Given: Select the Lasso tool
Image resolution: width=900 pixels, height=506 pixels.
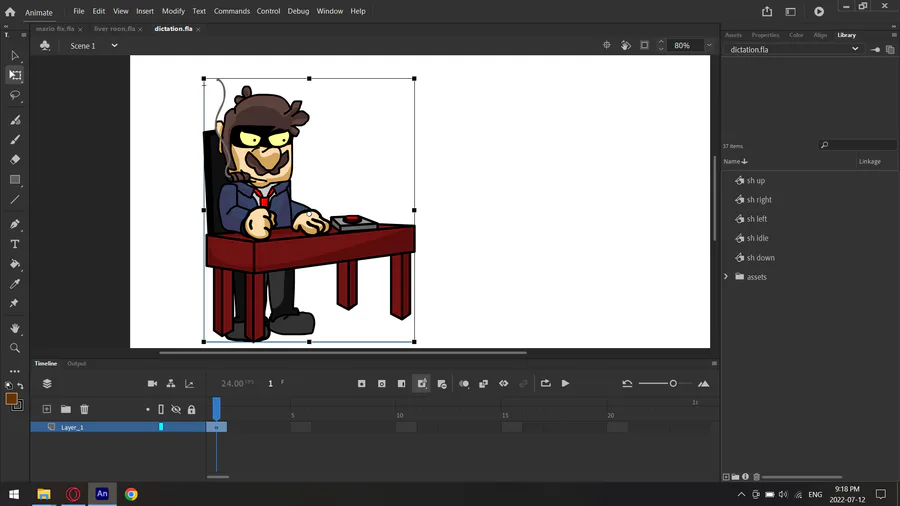Looking at the screenshot, I should pos(15,95).
